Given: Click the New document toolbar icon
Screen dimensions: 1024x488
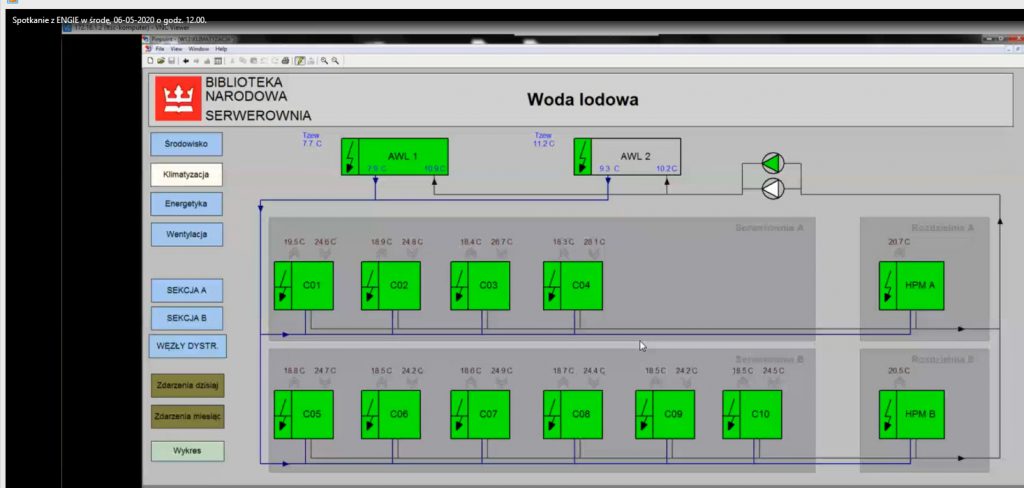Looking at the screenshot, I should tap(150, 61).
